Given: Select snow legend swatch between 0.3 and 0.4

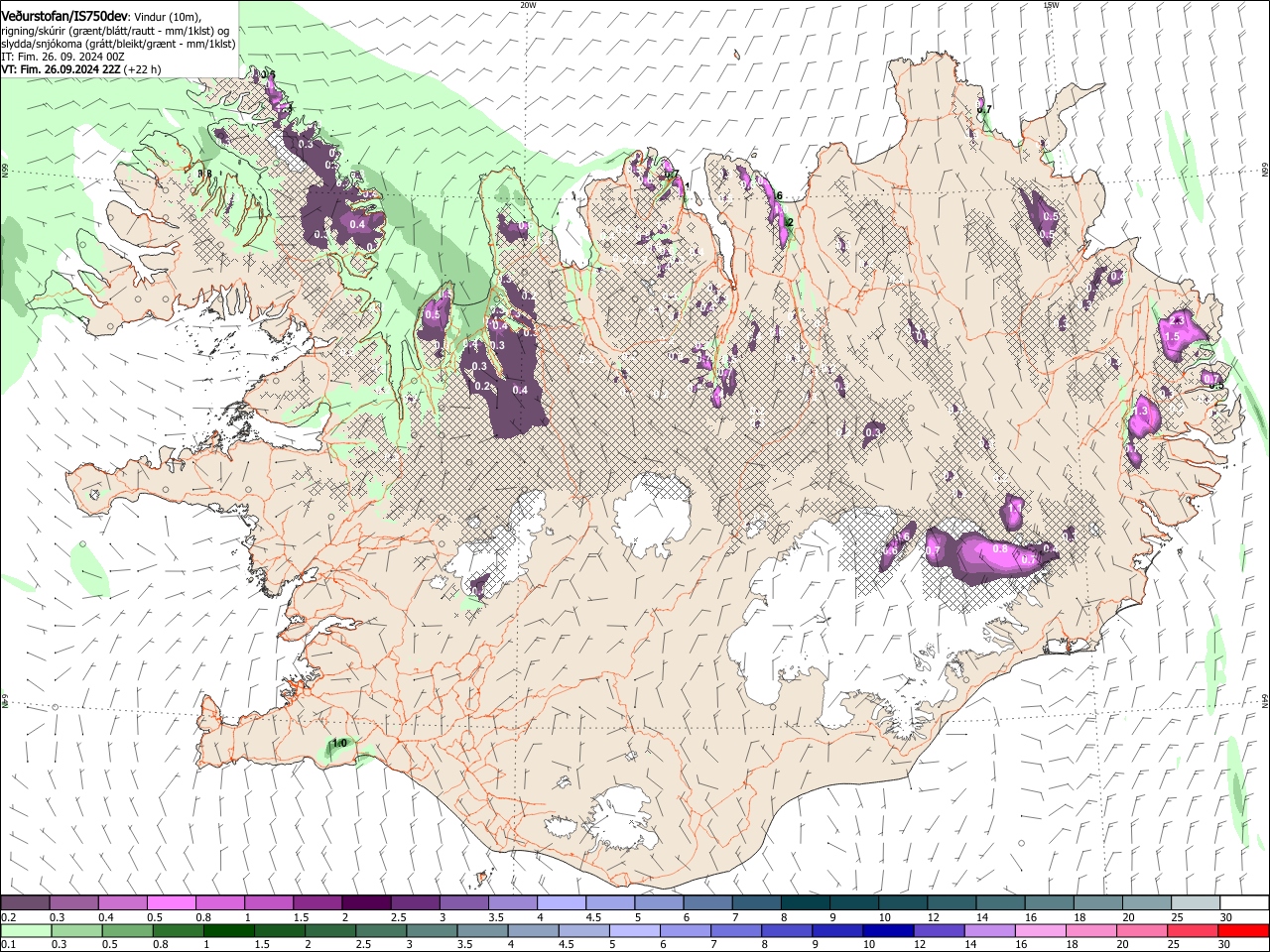Looking at the screenshot, I should point(73,902).
